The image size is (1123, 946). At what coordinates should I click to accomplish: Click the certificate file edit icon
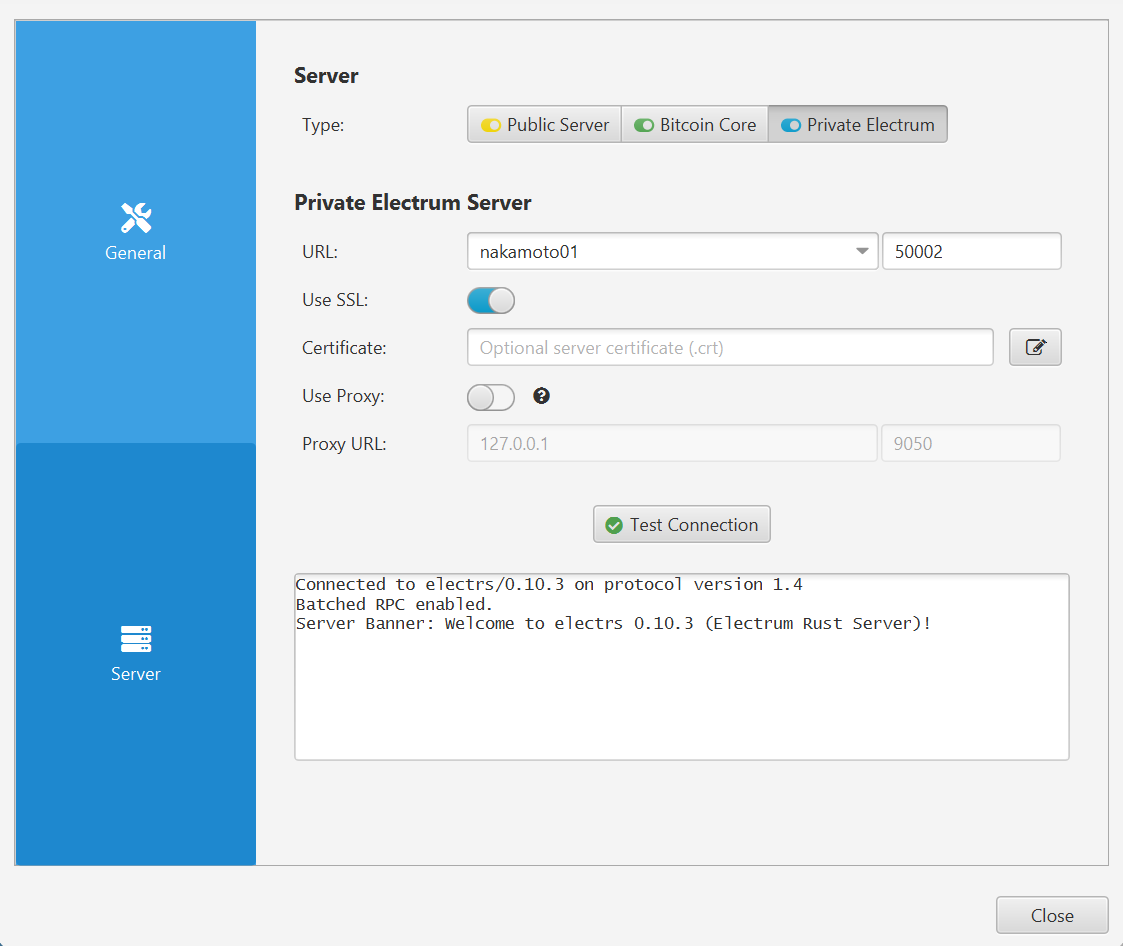coord(1035,348)
